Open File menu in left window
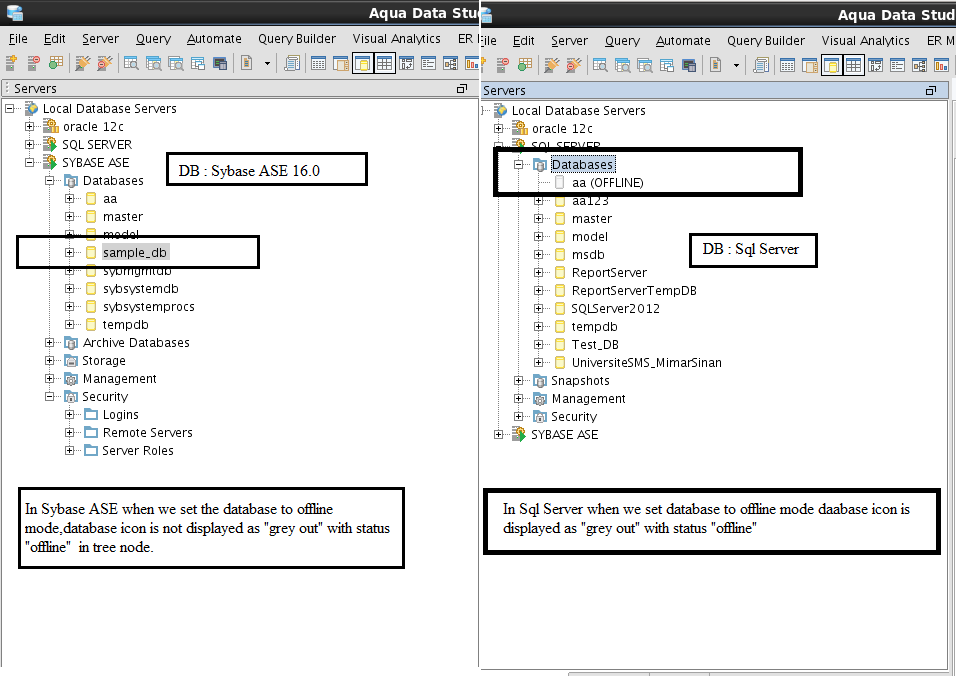 pyautogui.click(x=18, y=38)
